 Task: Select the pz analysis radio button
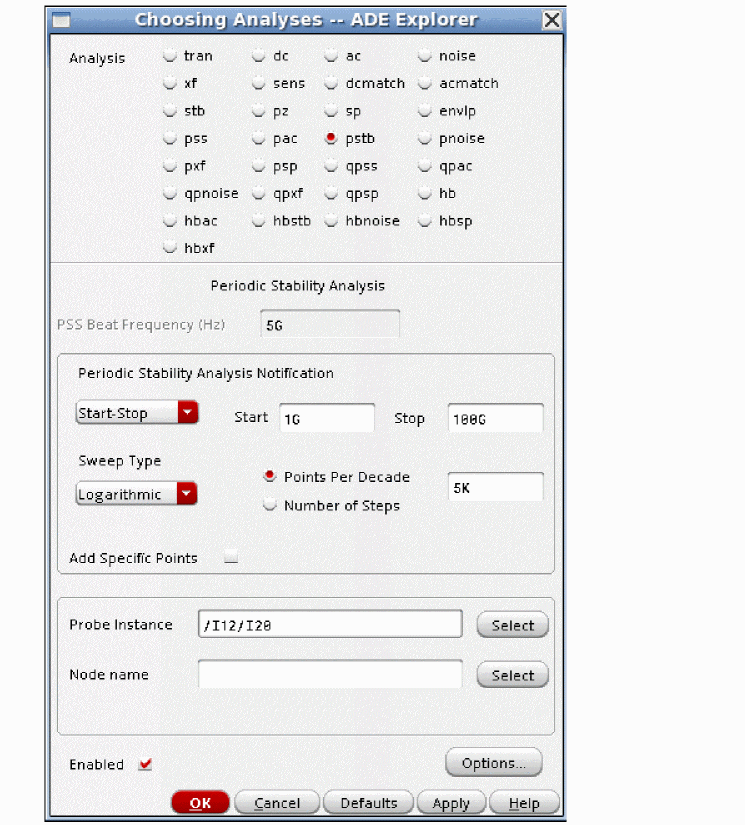pyautogui.click(x=258, y=110)
